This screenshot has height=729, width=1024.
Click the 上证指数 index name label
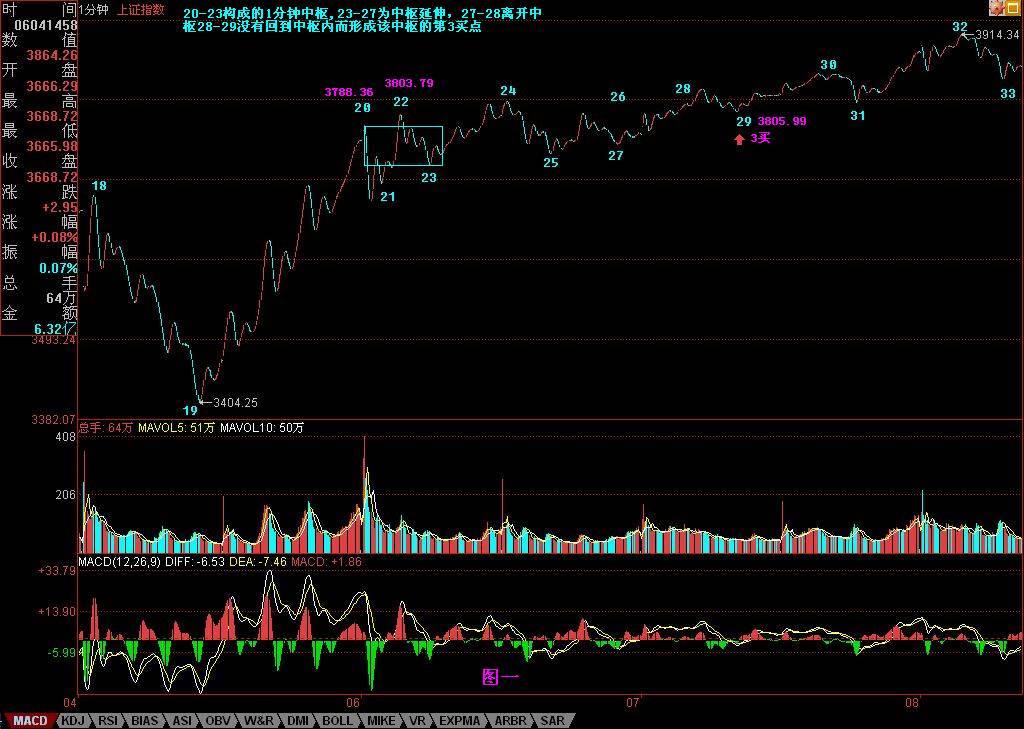point(141,9)
